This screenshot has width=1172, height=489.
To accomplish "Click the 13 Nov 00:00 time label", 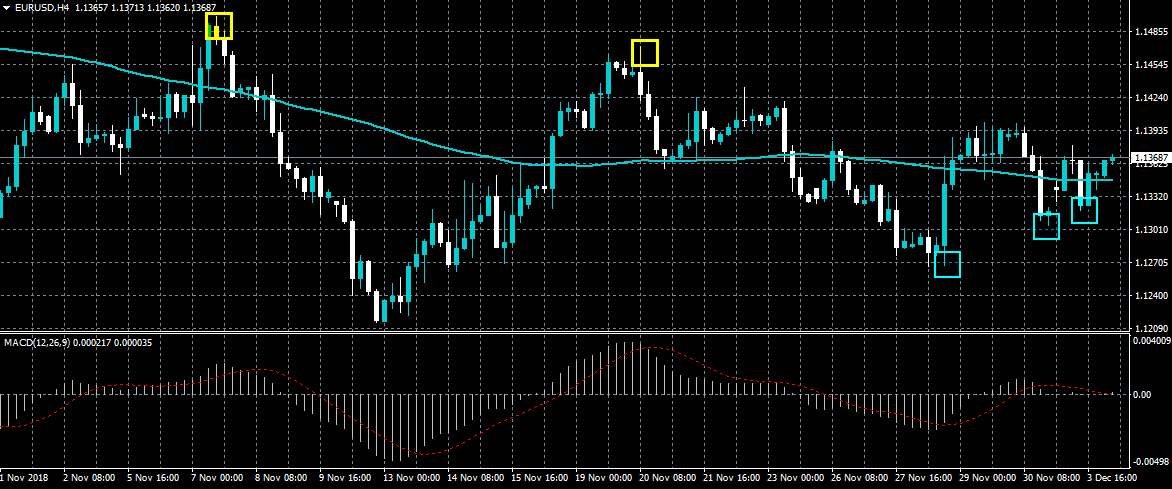I will (x=410, y=477).
